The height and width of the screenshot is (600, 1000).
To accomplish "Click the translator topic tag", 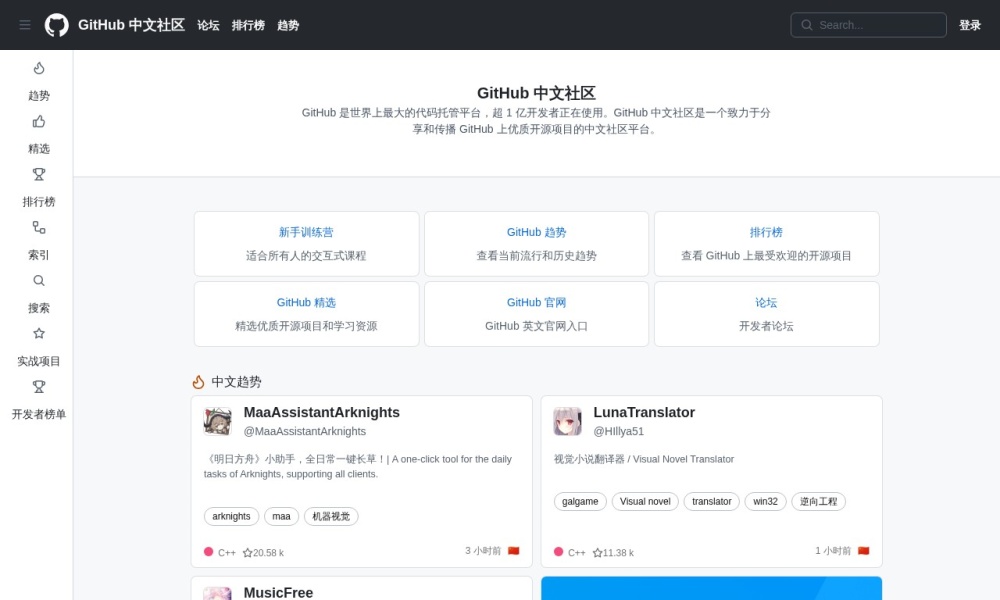I will click(x=712, y=502).
